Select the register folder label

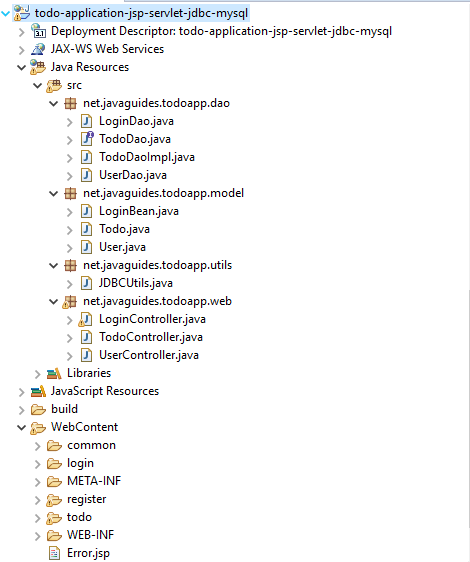[86, 499]
